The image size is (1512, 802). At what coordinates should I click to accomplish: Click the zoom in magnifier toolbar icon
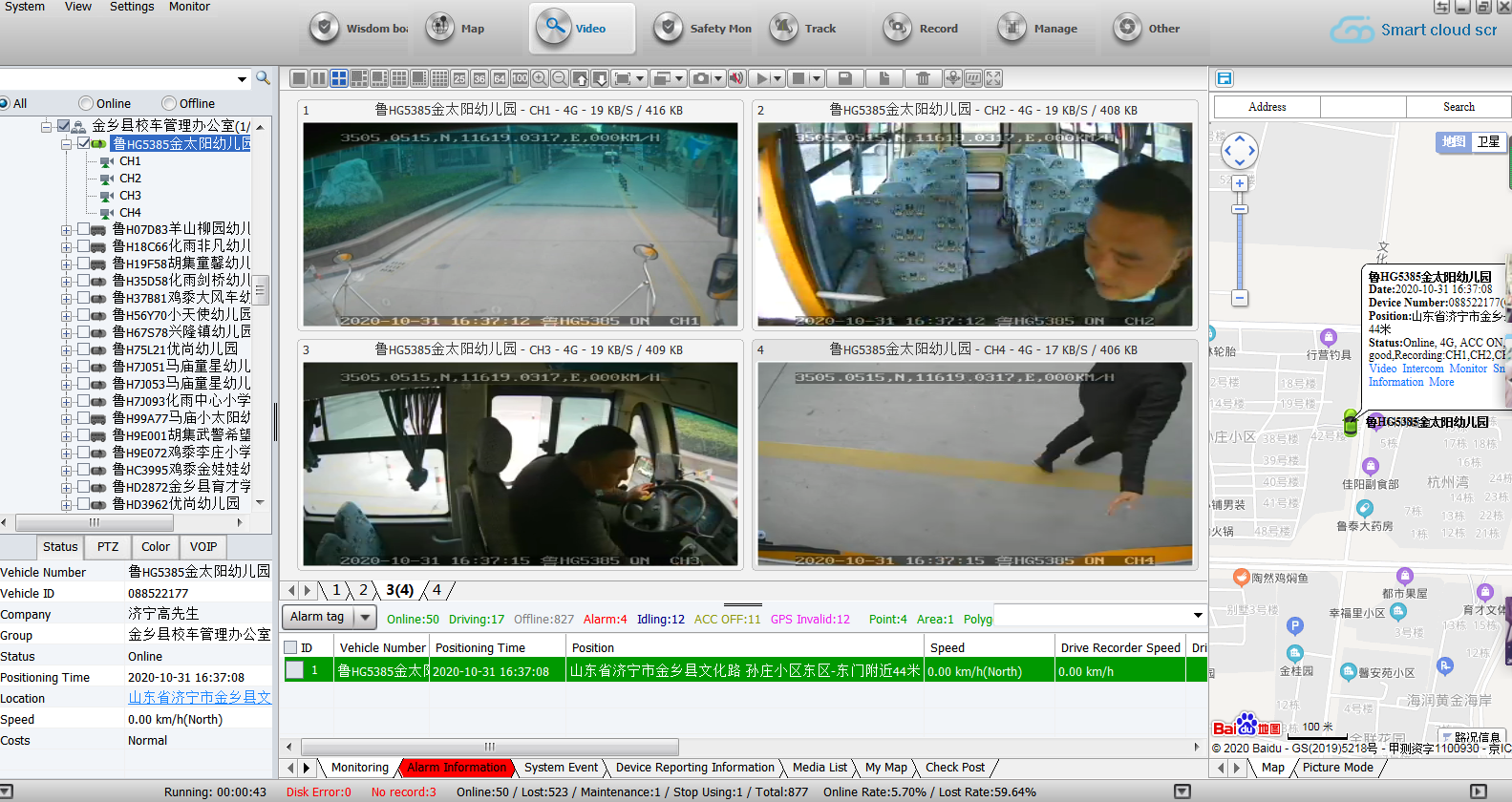point(540,78)
